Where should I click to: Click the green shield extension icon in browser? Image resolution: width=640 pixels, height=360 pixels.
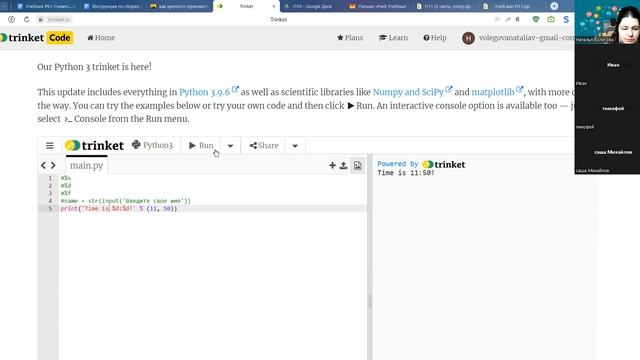pos(536,19)
